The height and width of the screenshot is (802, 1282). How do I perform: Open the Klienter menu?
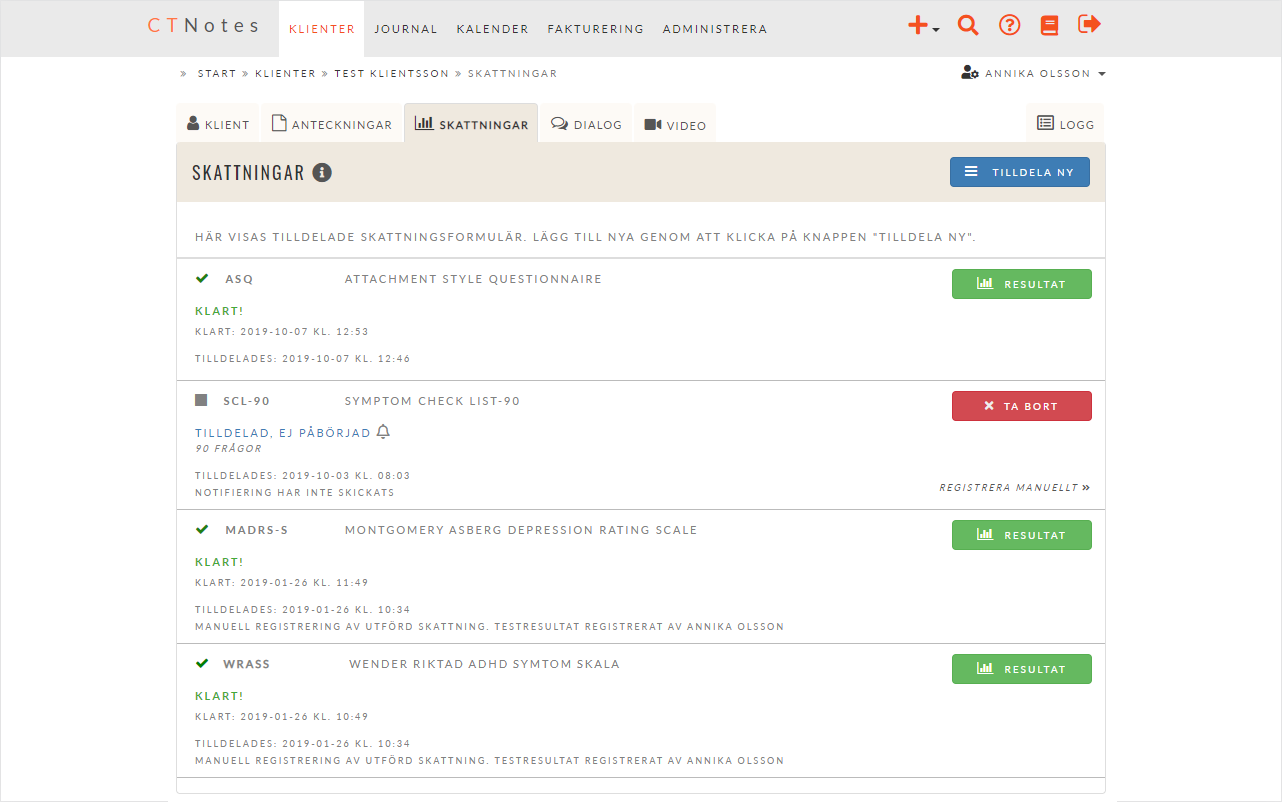pyautogui.click(x=322, y=29)
